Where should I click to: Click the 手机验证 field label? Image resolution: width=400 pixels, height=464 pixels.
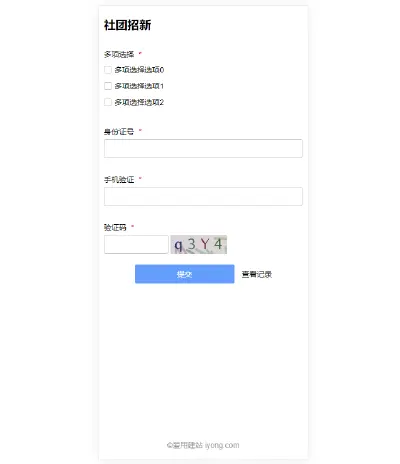coord(119,180)
